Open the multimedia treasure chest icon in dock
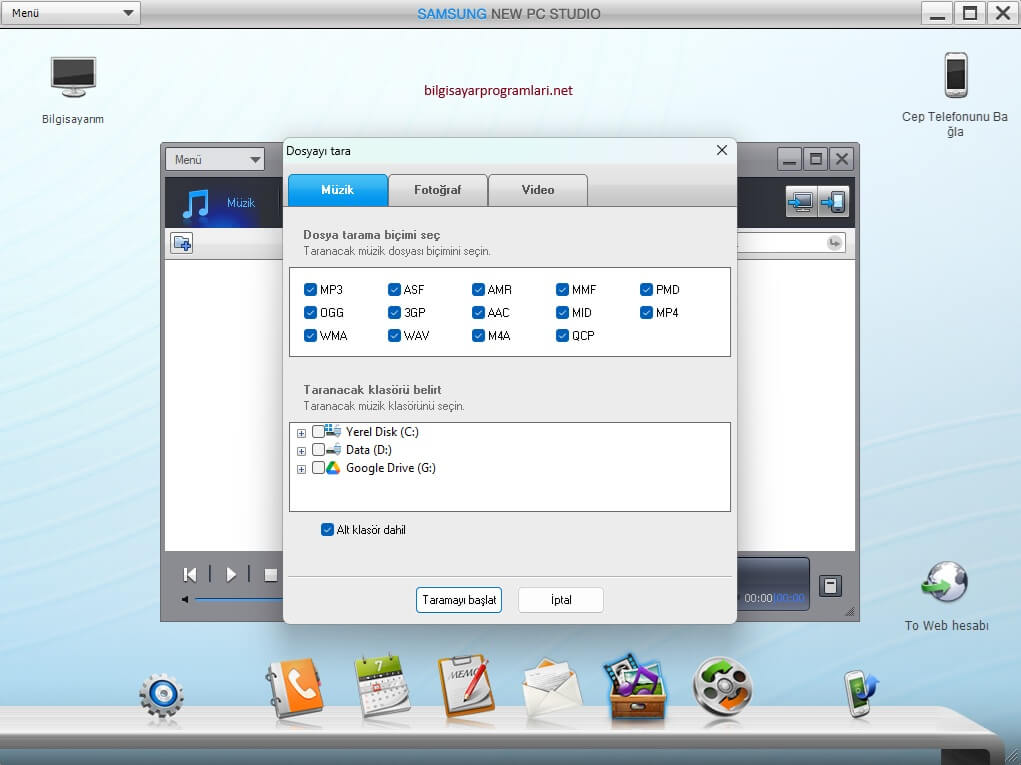The image size is (1021, 765). pyautogui.click(x=637, y=687)
